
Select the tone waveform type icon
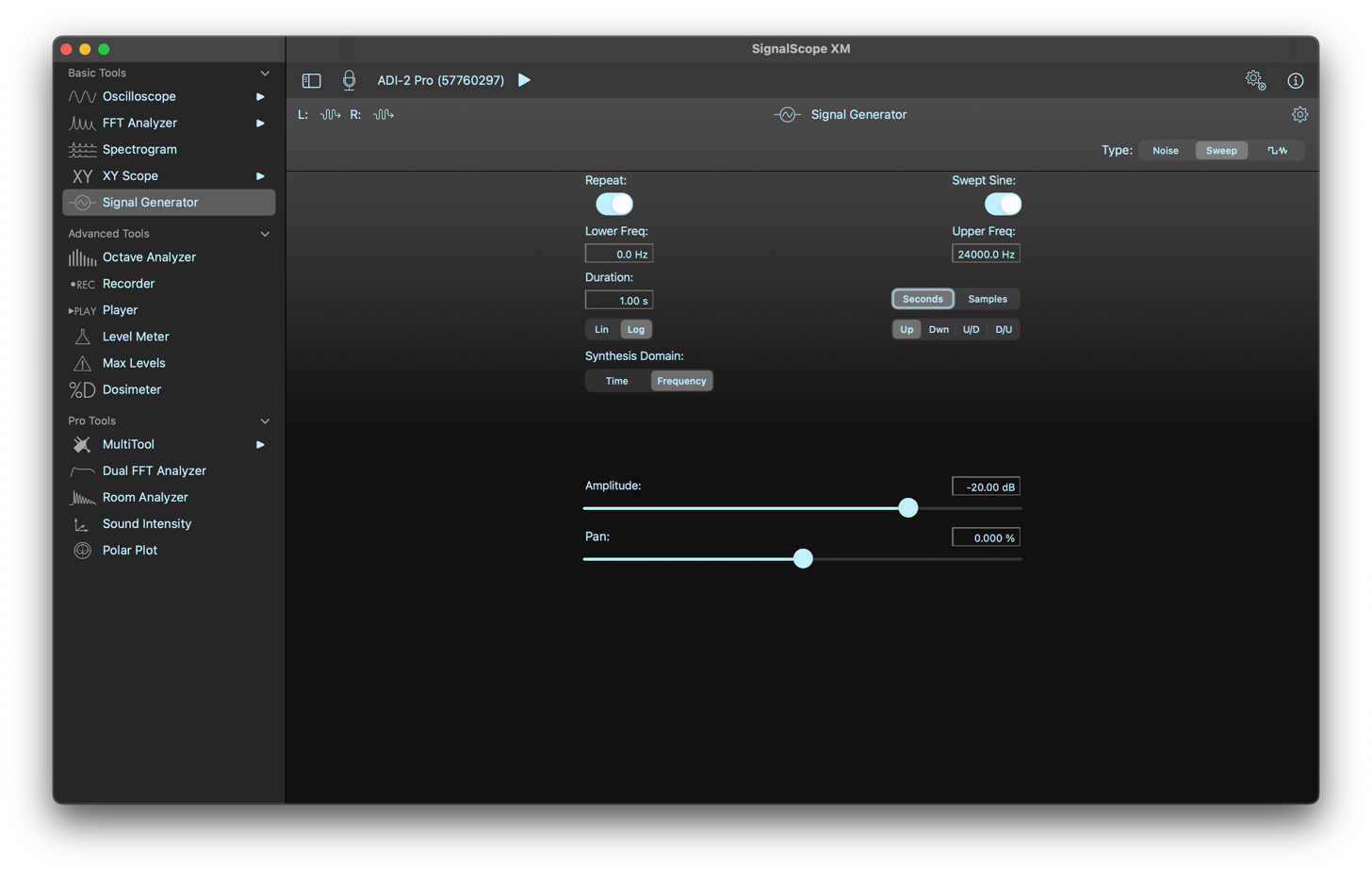point(1277,151)
